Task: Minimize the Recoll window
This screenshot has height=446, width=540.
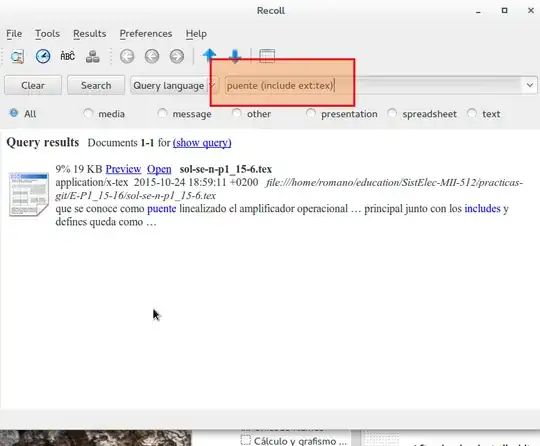Action: point(478,12)
